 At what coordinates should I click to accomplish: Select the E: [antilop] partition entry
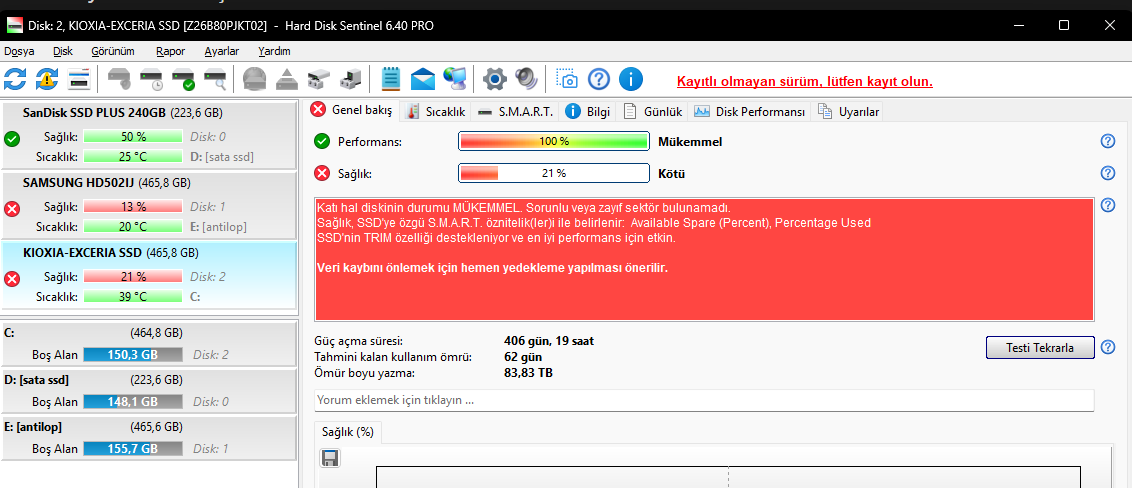click(x=148, y=437)
